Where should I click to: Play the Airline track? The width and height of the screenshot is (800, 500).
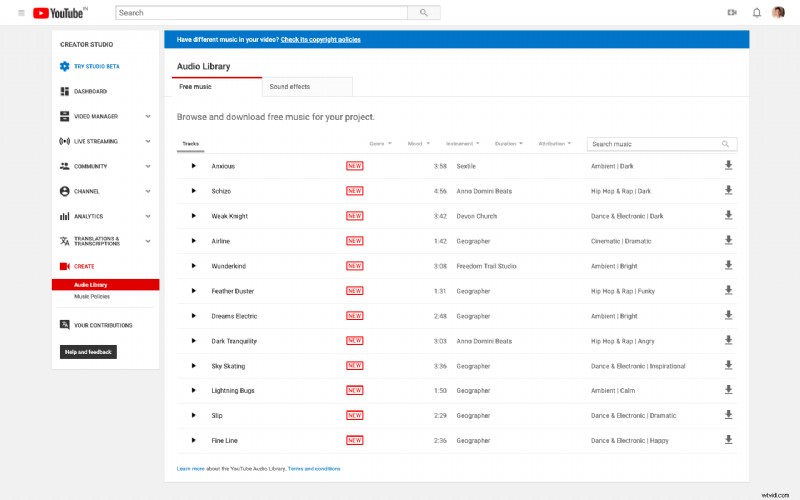pyautogui.click(x=194, y=241)
